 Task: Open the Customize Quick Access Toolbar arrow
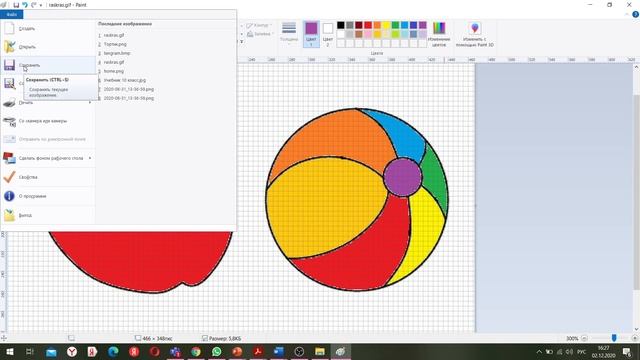tap(41, 5)
